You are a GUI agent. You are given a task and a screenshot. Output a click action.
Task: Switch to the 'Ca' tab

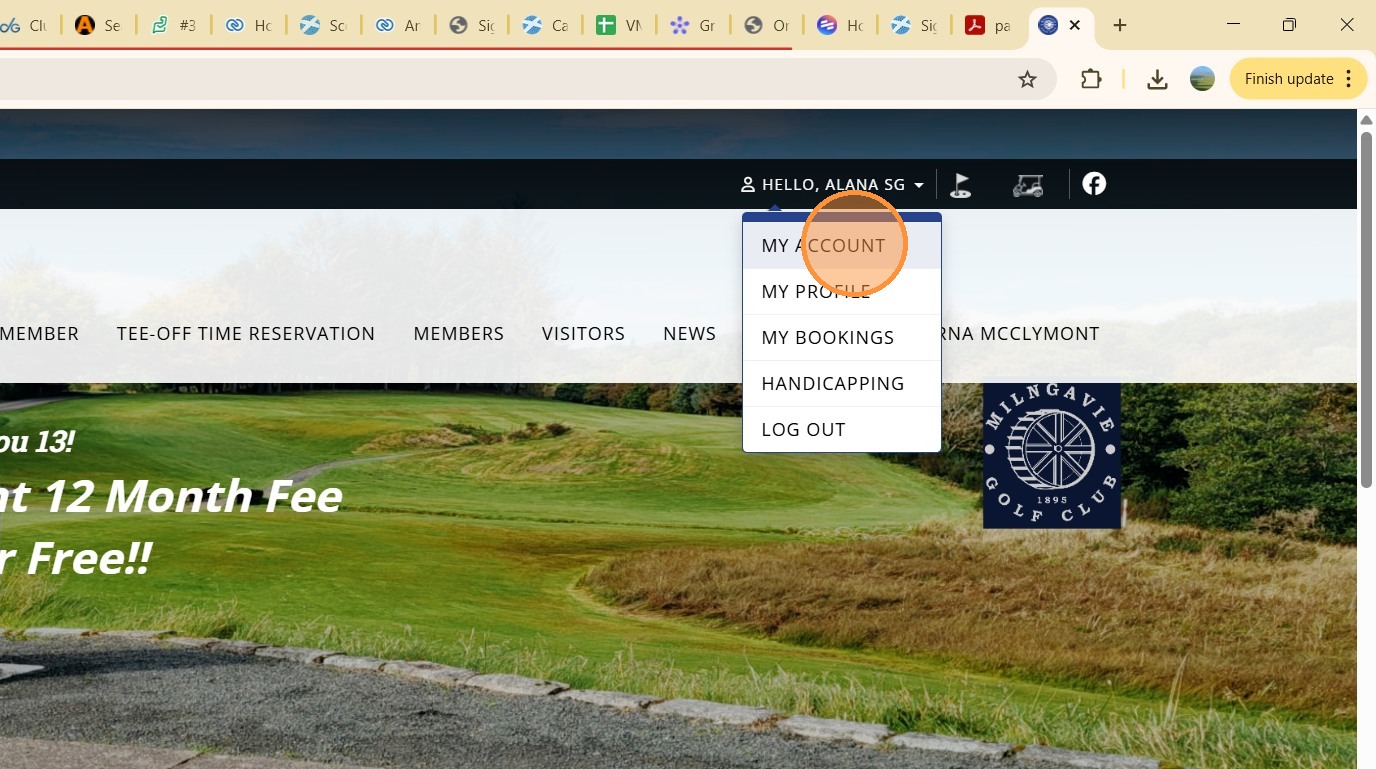546,26
